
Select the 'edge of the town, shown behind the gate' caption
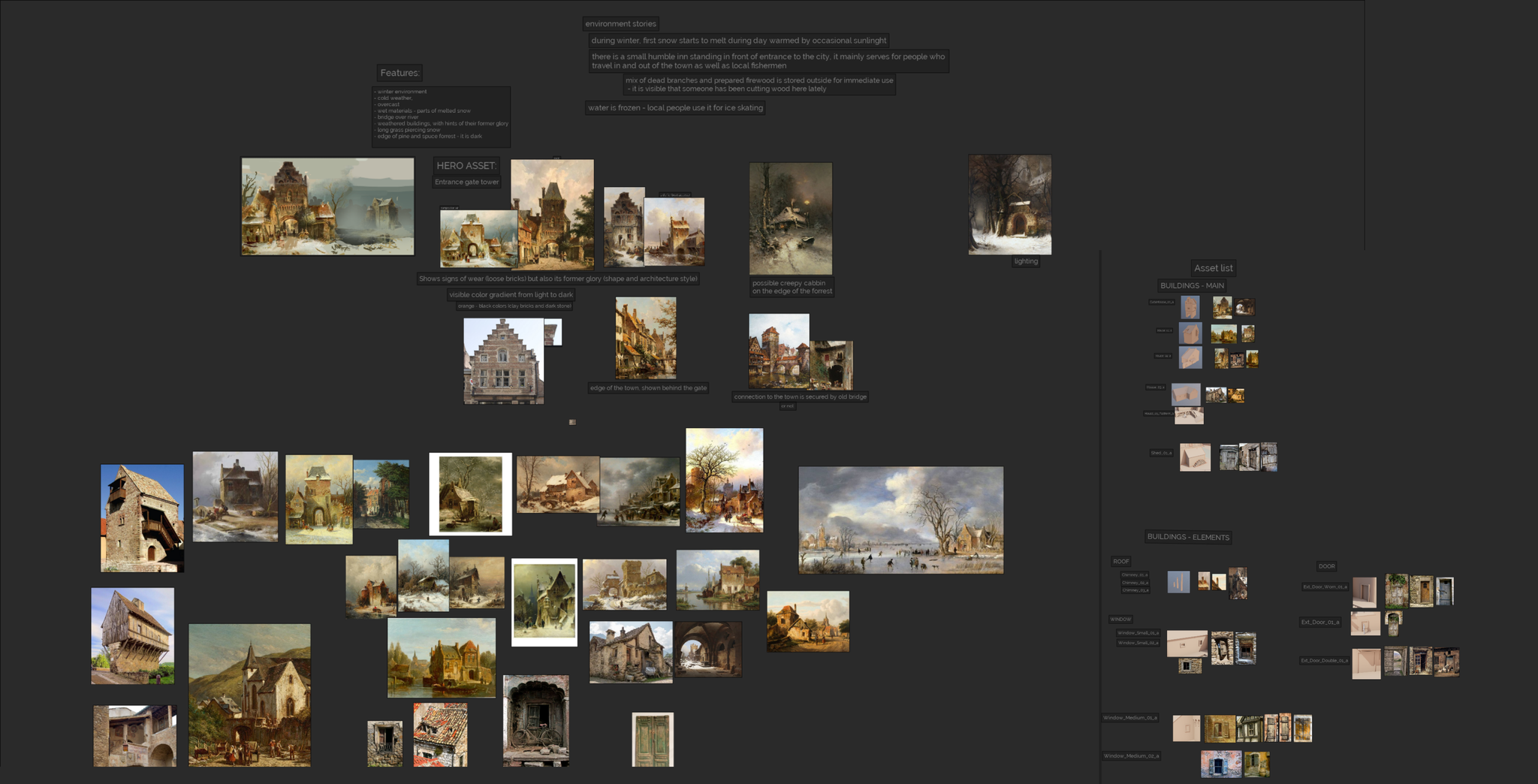click(x=648, y=388)
